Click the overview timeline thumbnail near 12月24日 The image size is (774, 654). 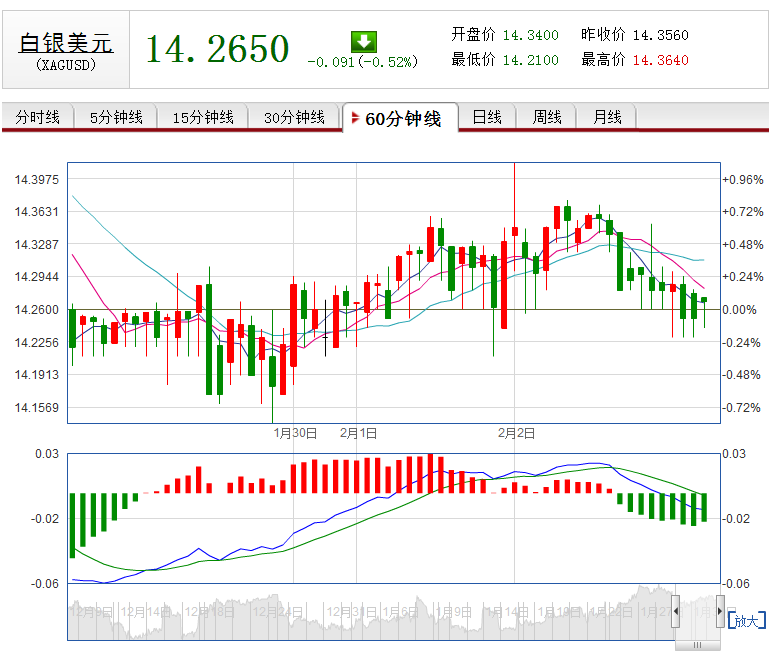(x=277, y=612)
